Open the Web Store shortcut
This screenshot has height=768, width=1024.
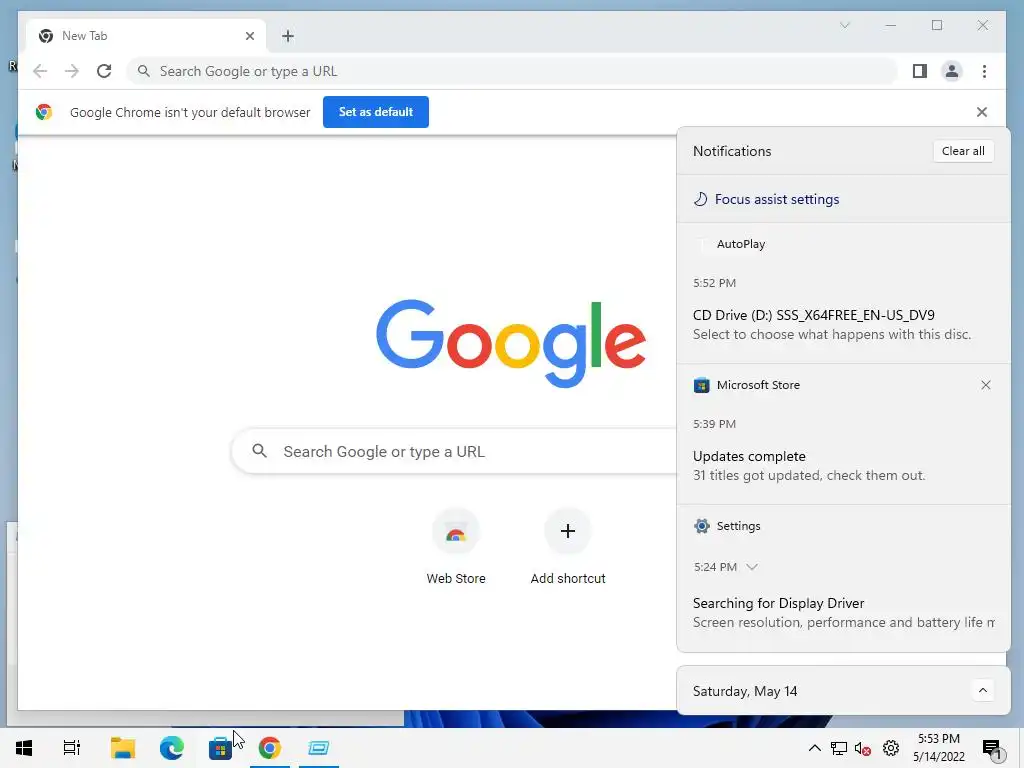point(456,547)
